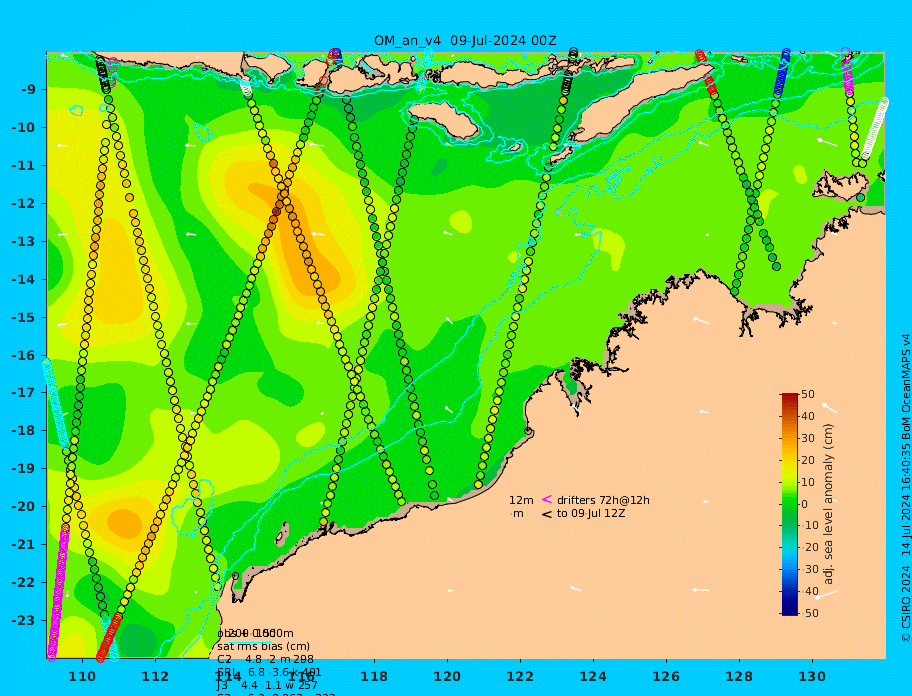Viewport: 912px width, 696px height.
Task: Click the green zero-level band of the colorbar
Action: 789,504
